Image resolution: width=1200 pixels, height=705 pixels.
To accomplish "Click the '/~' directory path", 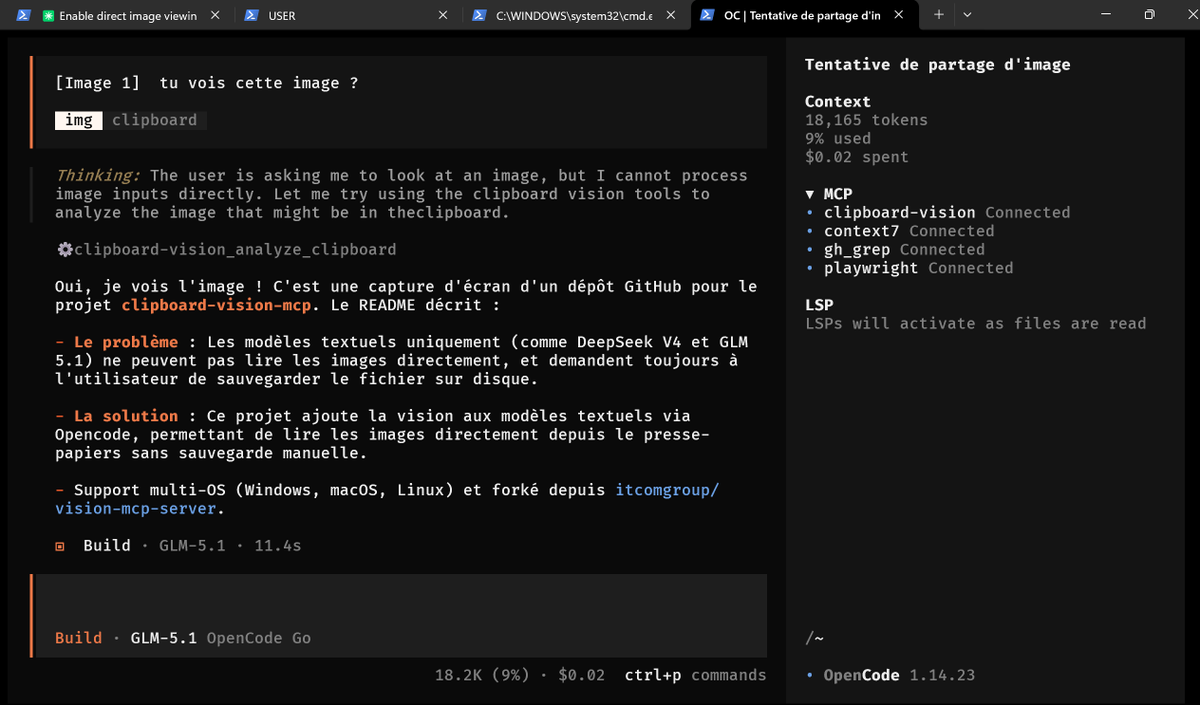I will [814, 638].
